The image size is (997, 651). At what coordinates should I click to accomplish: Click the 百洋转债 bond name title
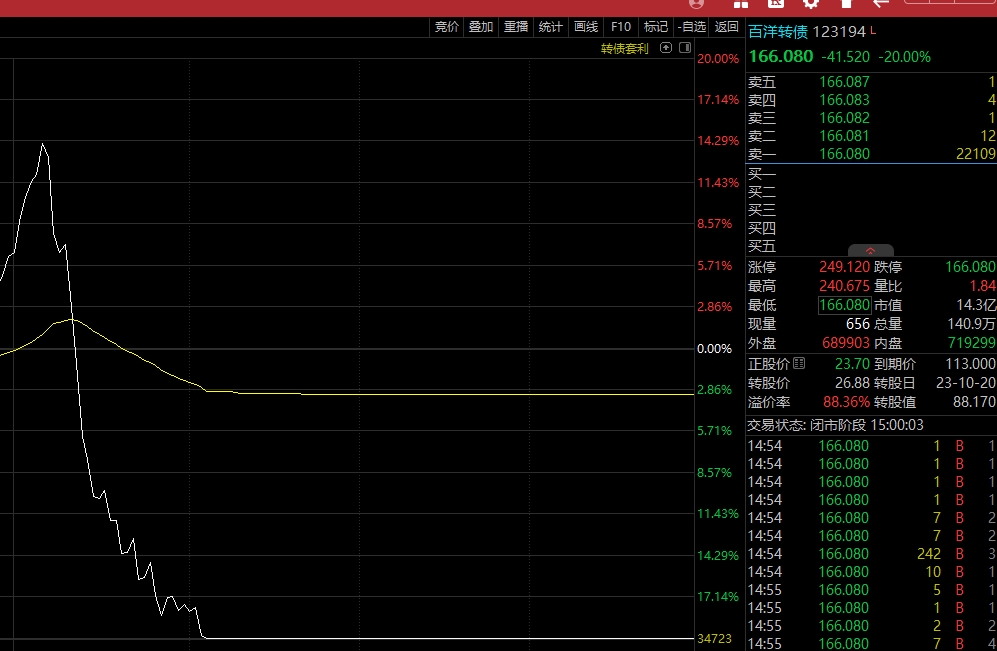[777, 31]
